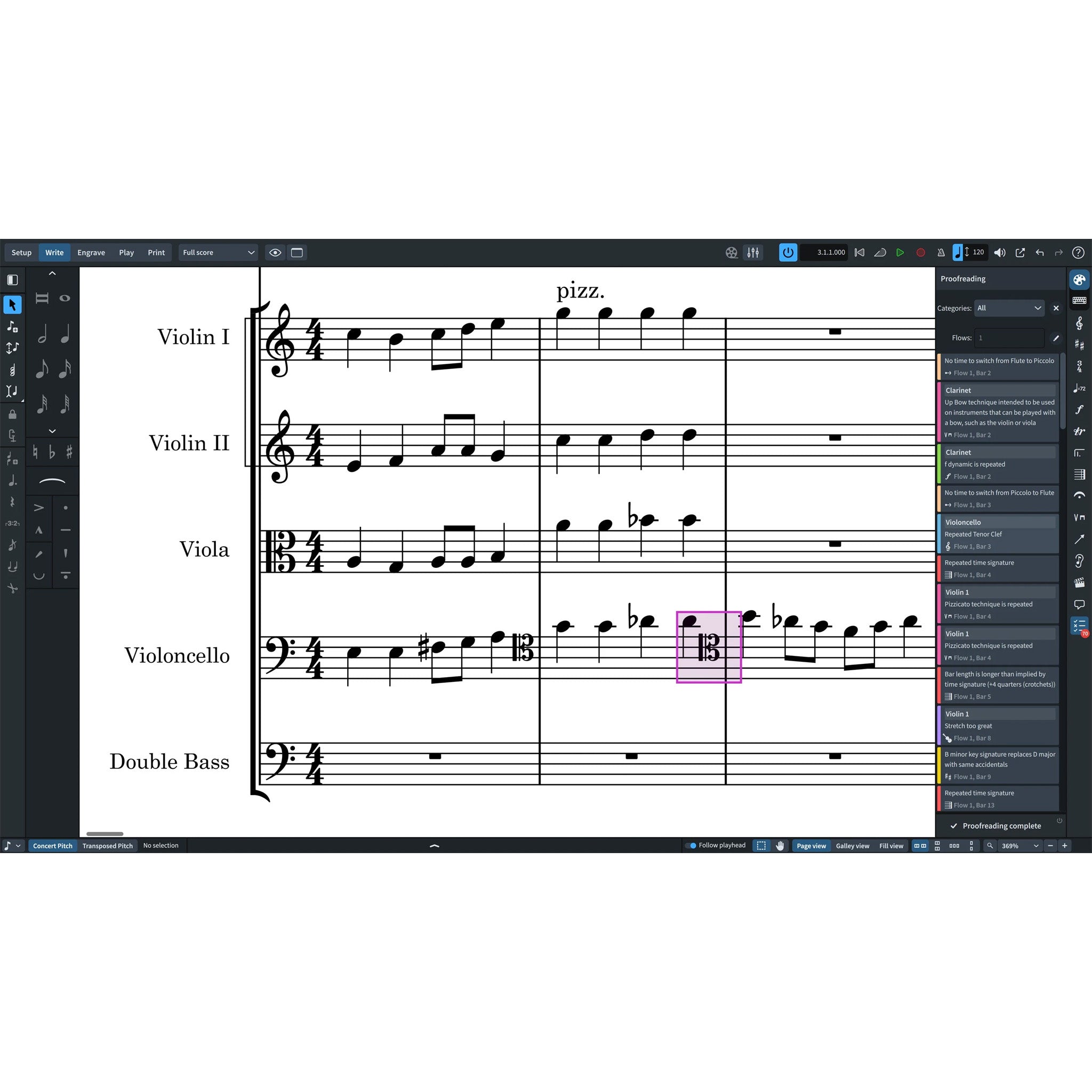Viewport: 1092px width, 1092px height.
Task: Disable the Follow playhead toggle
Action: 692,846
